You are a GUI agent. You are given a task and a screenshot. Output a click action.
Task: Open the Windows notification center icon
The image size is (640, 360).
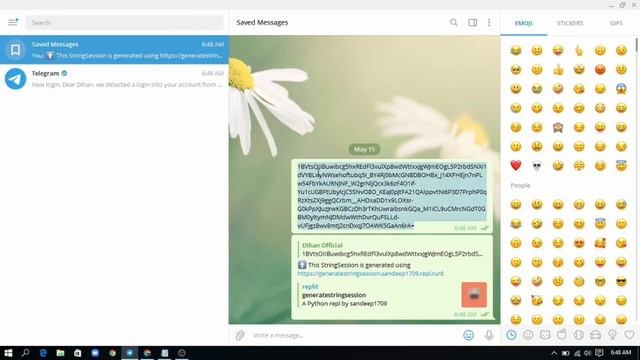pos(599,353)
